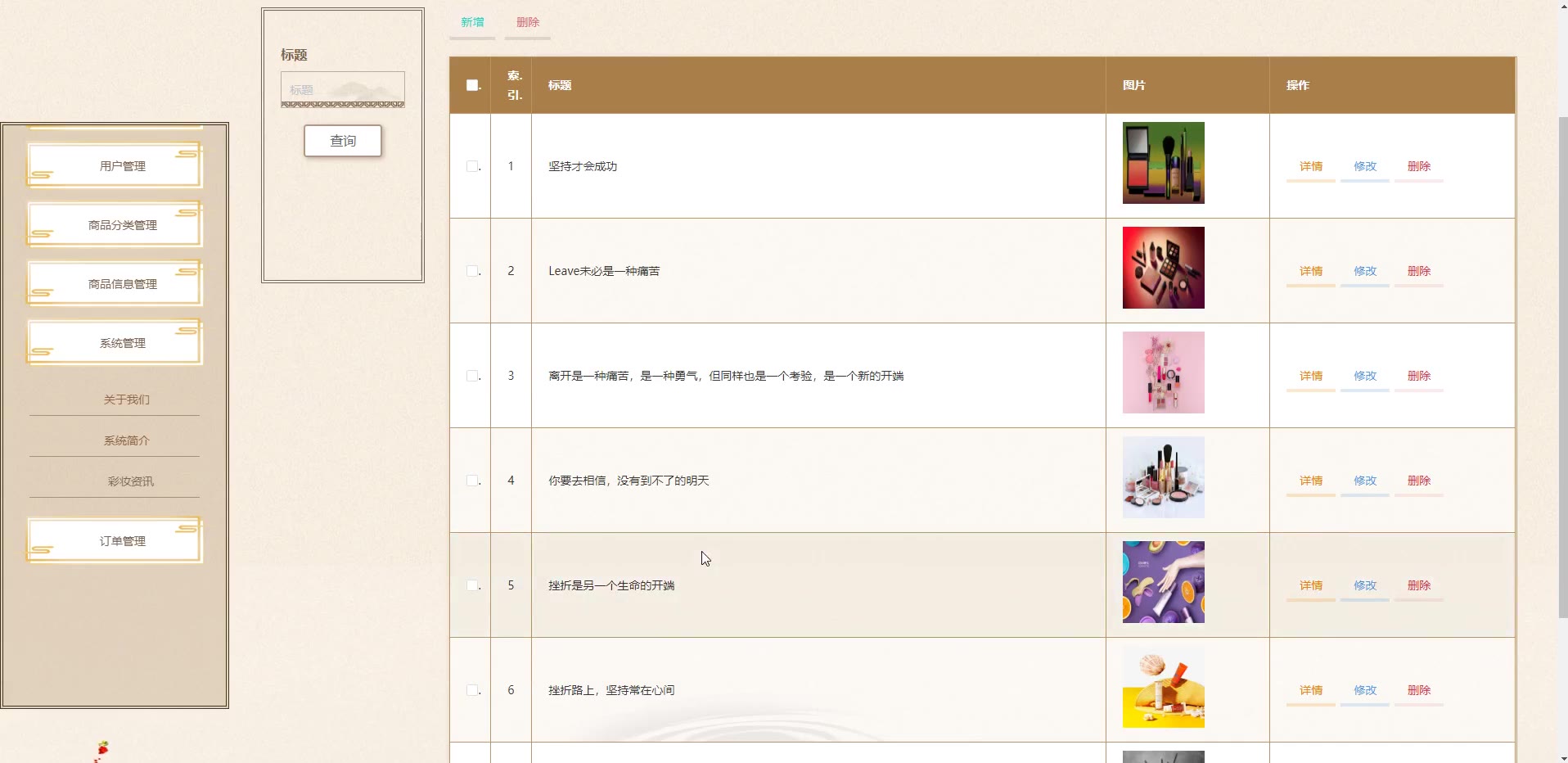The width and height of the screenshot is (1568, 763).
Task: Select the checkbox for row 6 挫折路上，坚持常在心间
Action: pos(472,690)
